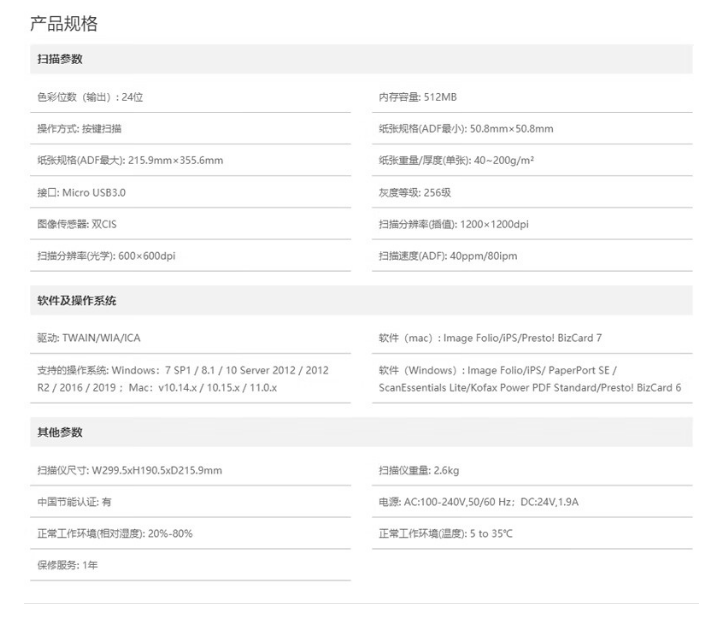Select the 扫描参数 section header
708x635 pixels.
60,59
